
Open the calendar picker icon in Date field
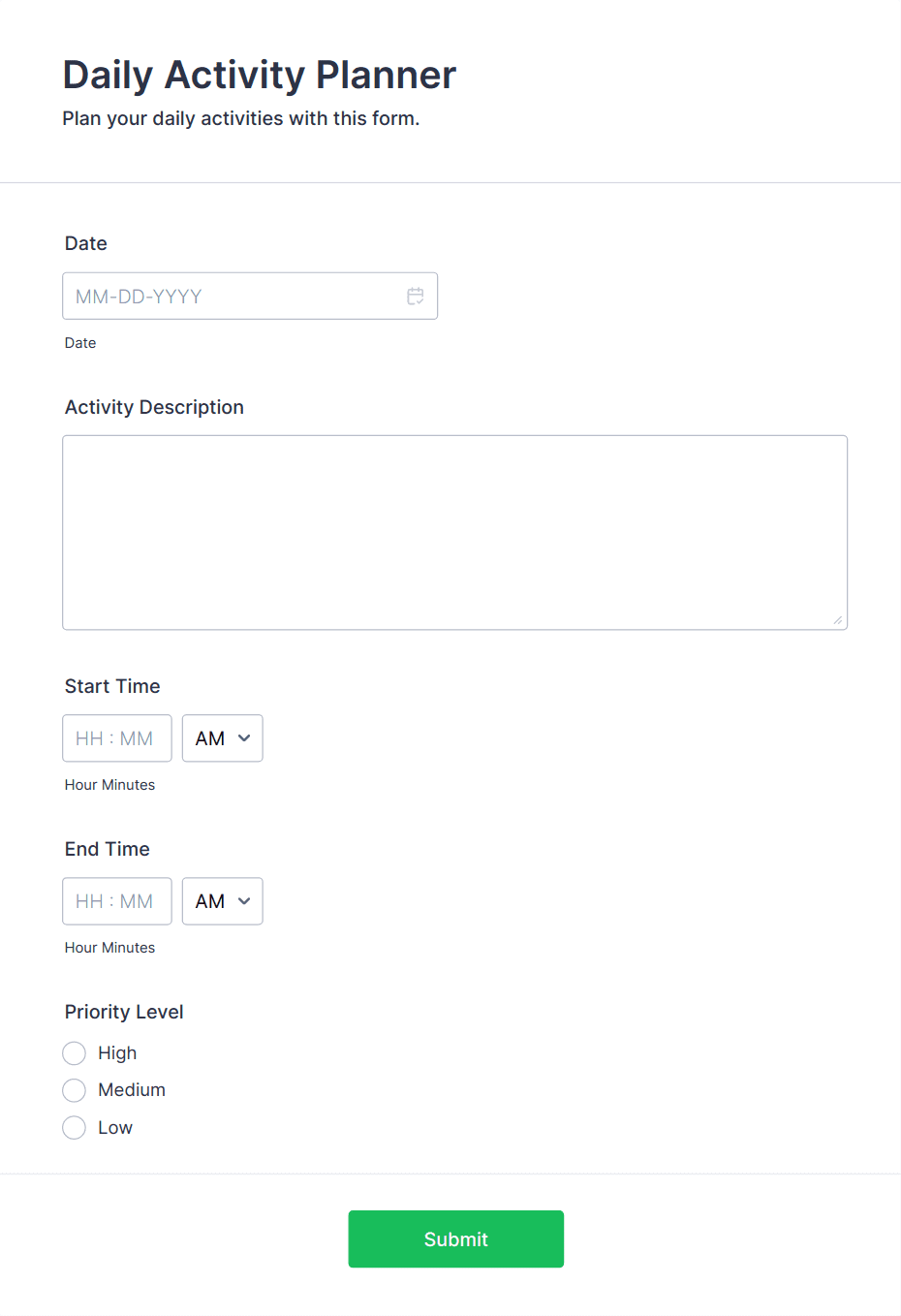pyautogui.click(x=416, y=297)
